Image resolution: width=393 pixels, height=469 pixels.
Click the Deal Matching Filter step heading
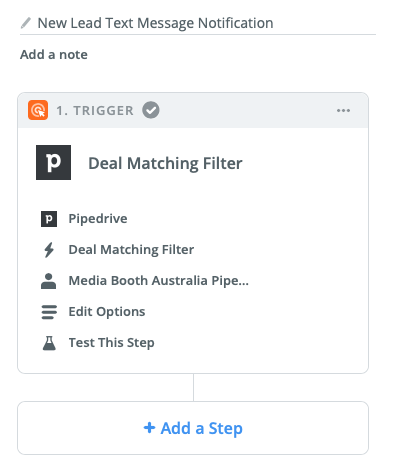click(165, 163)
